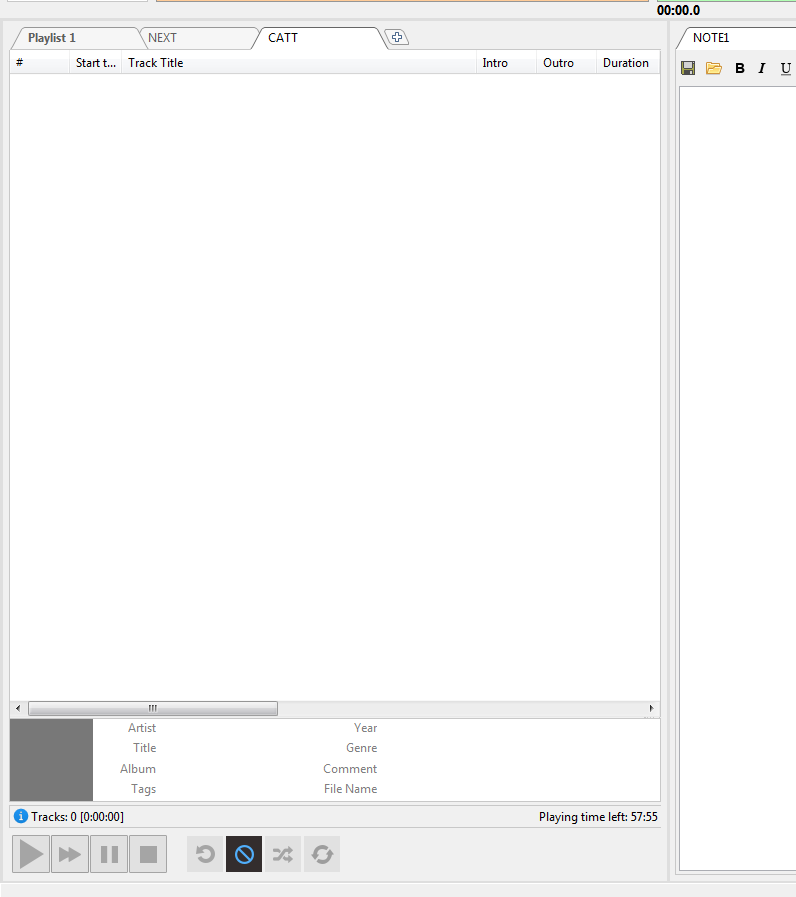Click the Duration column header
The height and width of the screenshot is (897, 796).
pos(626,63)
